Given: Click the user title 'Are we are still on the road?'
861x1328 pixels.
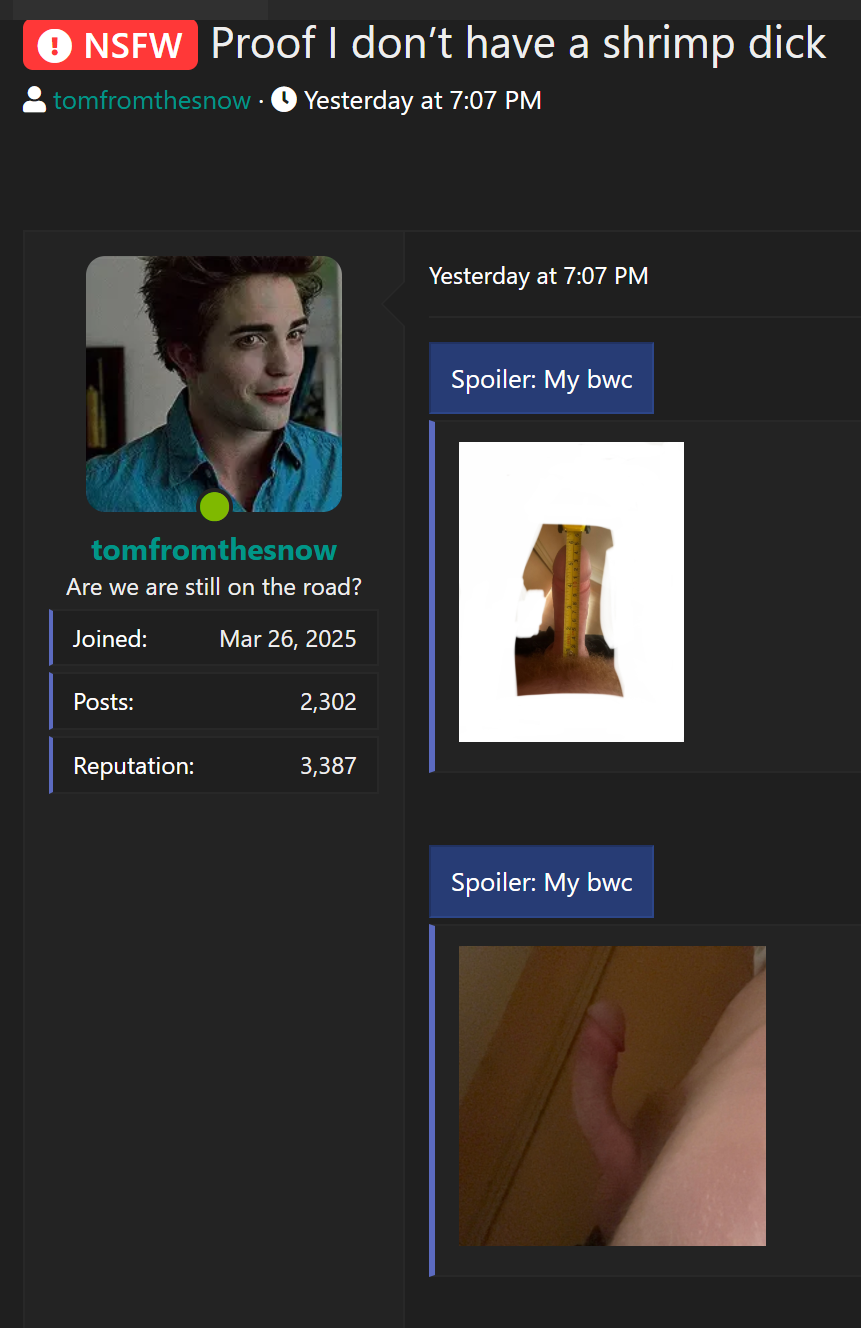Looking at the screenshot, I should [x=214, y=587].
